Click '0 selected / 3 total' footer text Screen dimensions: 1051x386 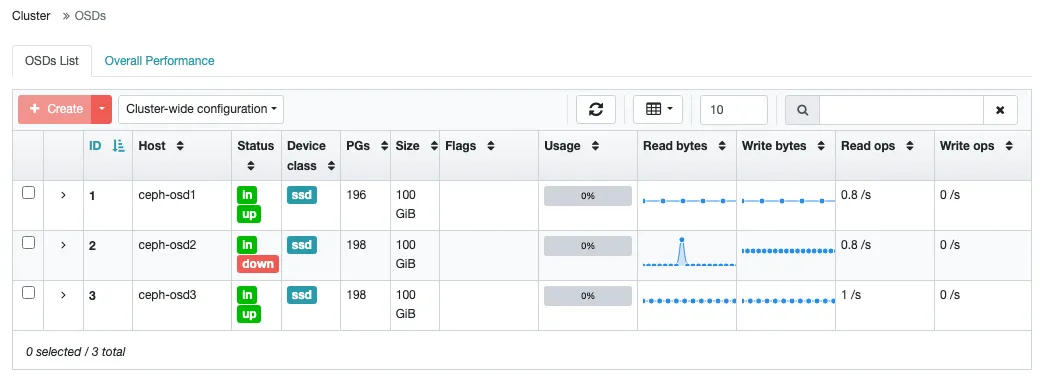point(76,351)
